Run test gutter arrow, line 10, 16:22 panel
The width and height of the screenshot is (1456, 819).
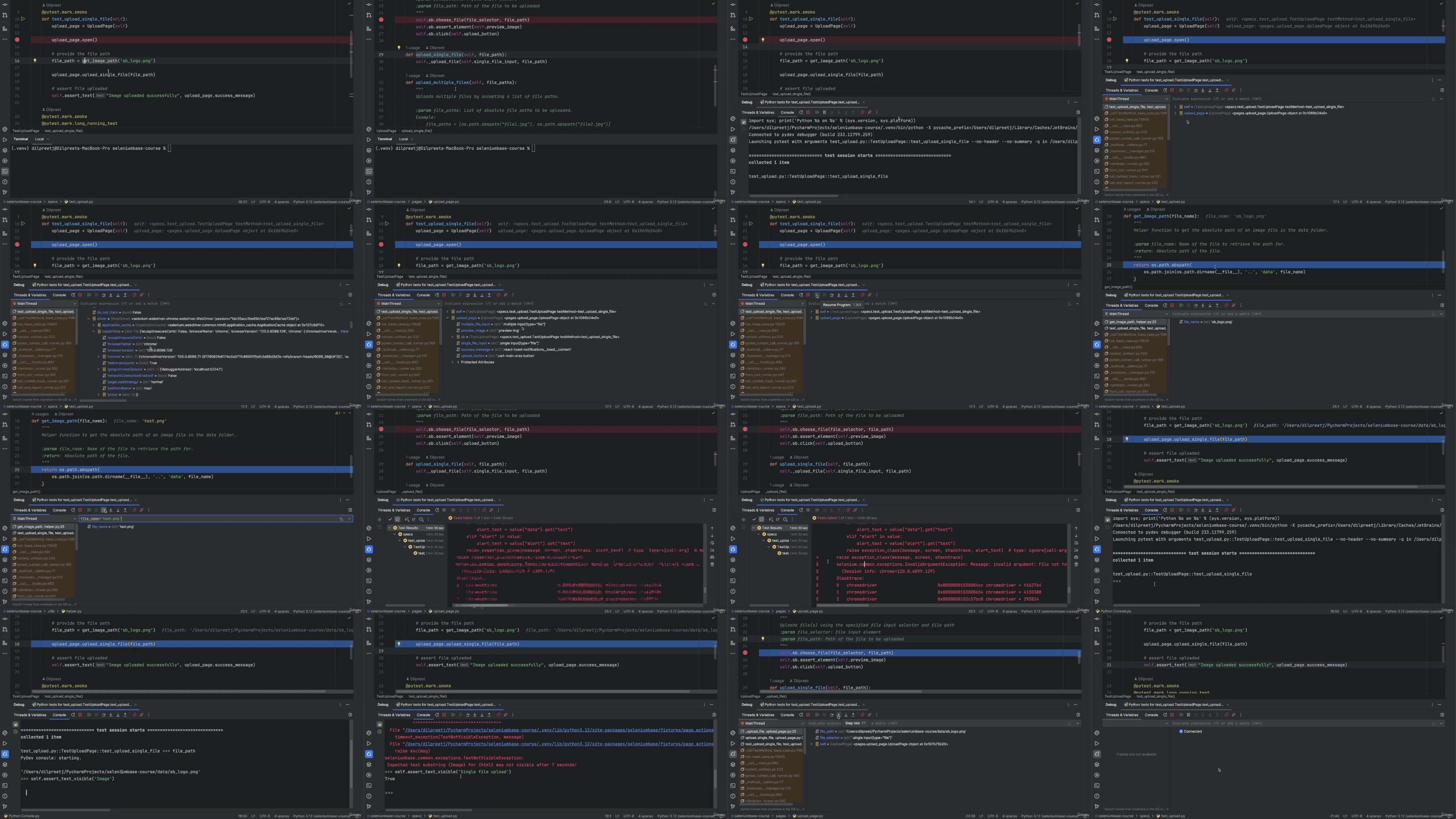coord(23,19)
